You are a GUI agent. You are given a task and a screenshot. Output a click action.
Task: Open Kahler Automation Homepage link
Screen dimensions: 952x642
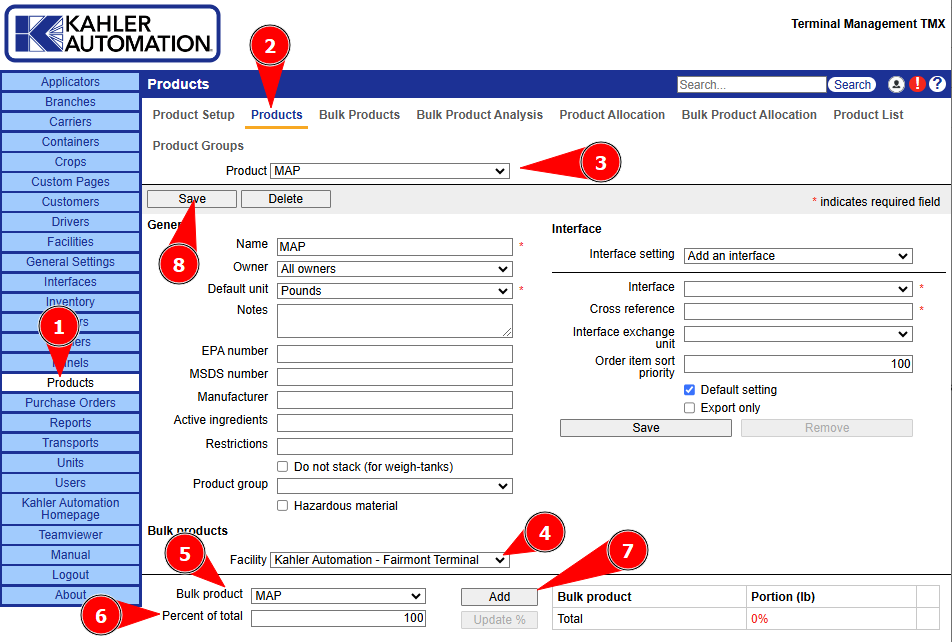click(x=70, y=508)
